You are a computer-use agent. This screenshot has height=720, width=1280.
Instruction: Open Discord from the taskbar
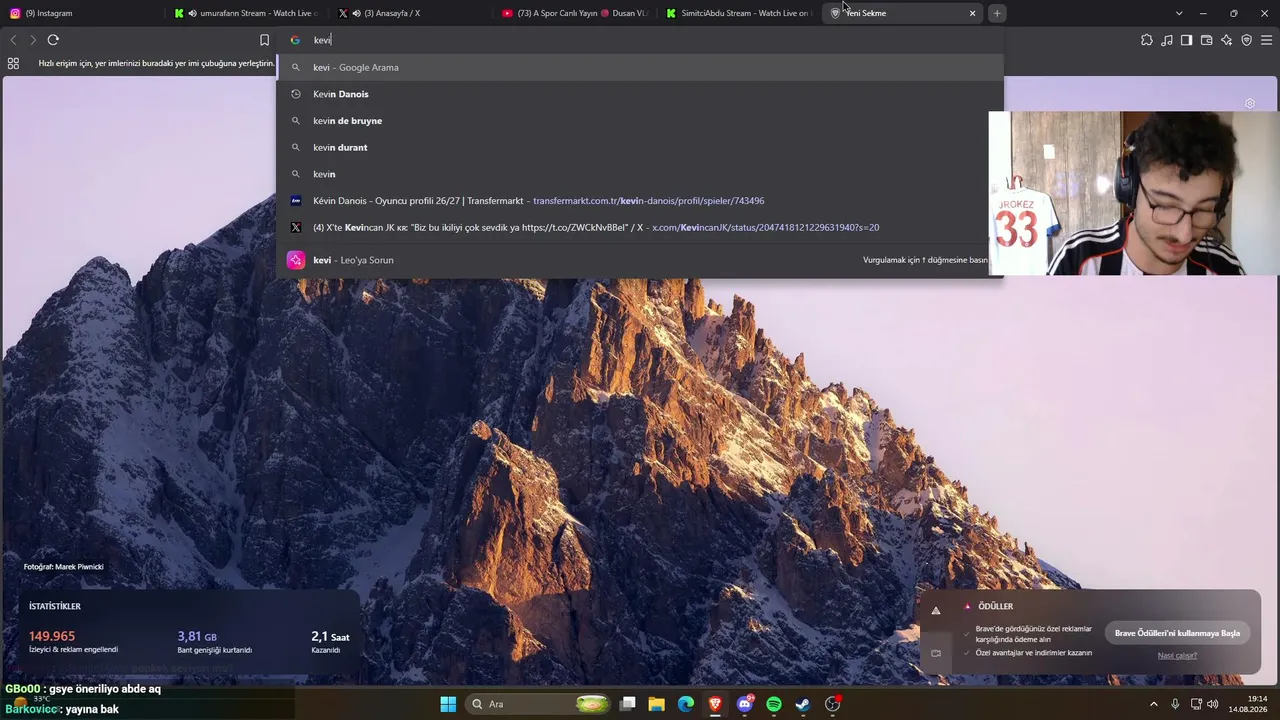(745, 704)
